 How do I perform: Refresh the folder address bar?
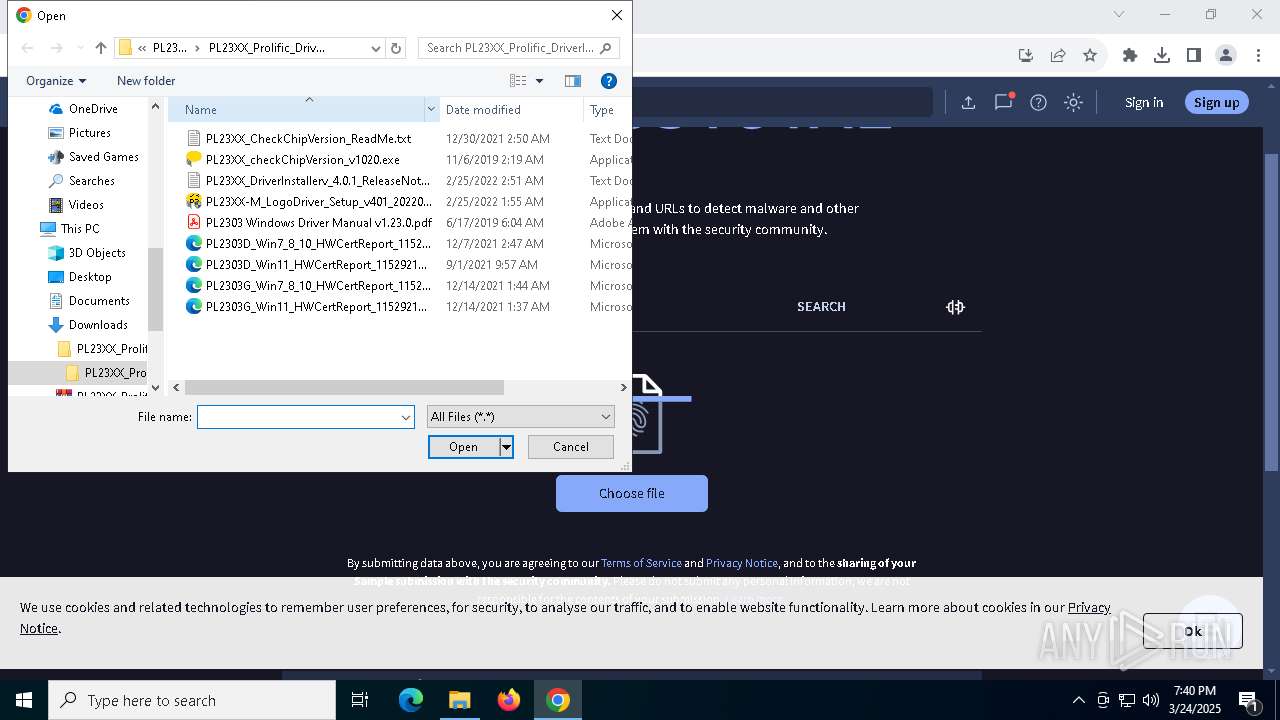click(x=396, y=48)
